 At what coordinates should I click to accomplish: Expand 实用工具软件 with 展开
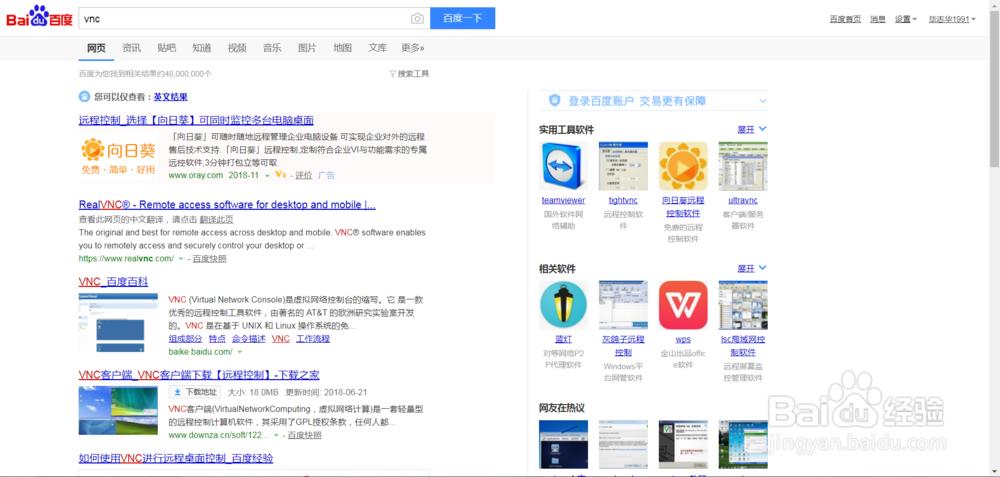752,129
